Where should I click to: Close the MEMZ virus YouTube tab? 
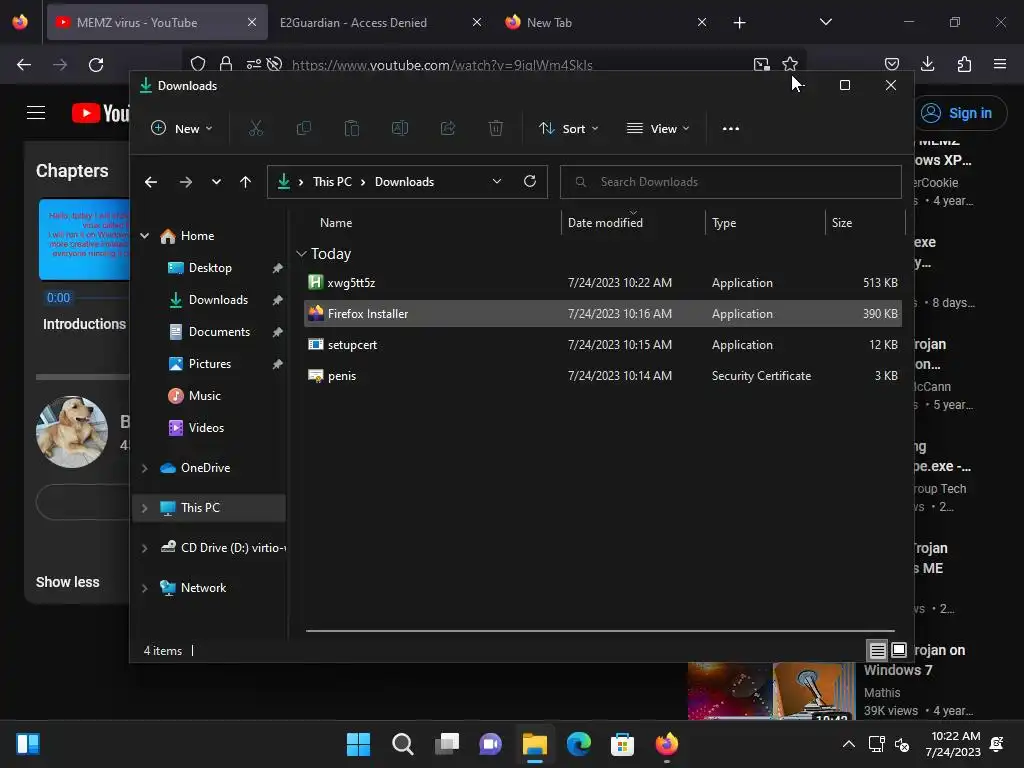(x=252, y=22)
